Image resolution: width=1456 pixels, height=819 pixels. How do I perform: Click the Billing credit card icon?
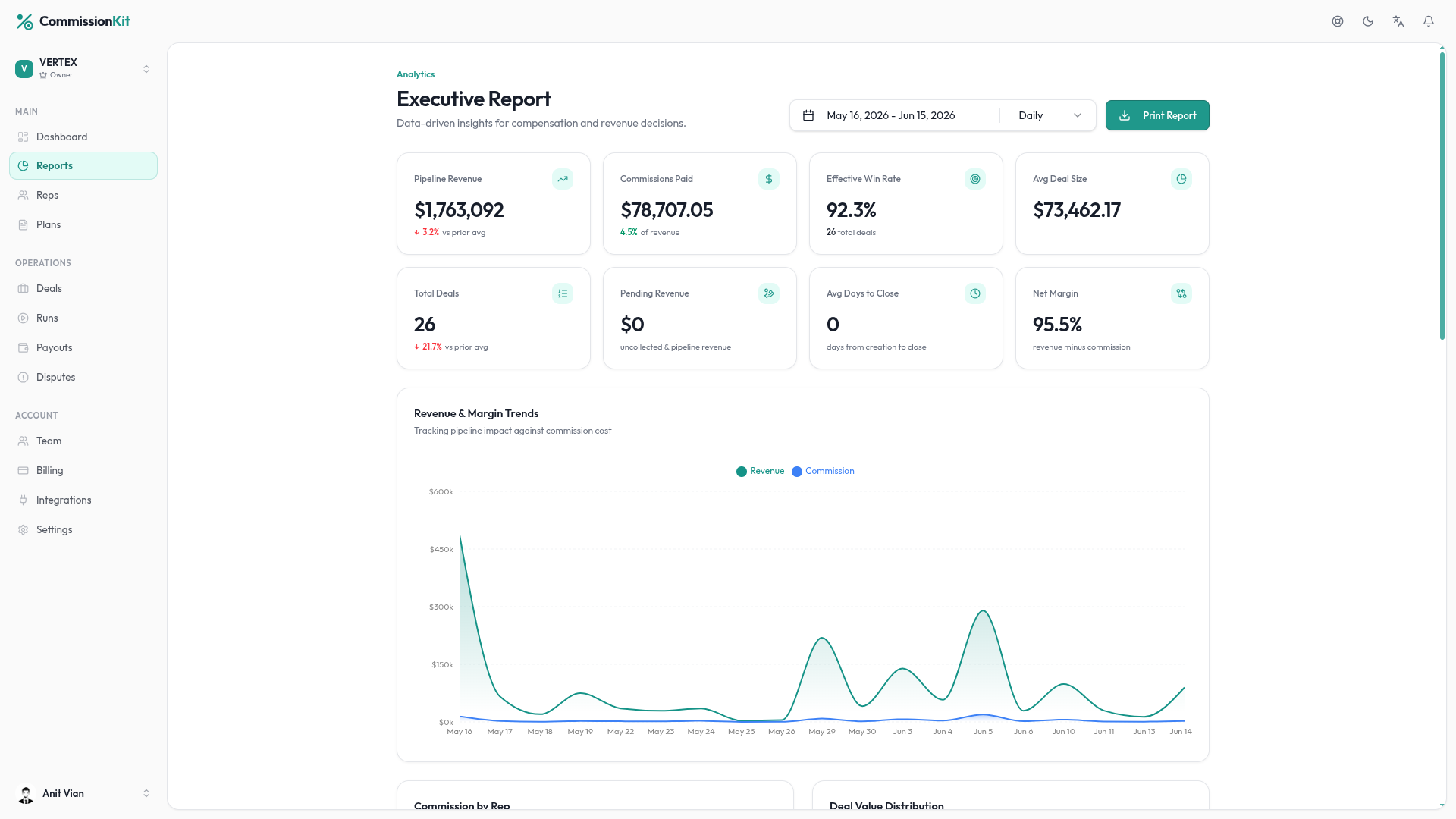coord(24,470)
